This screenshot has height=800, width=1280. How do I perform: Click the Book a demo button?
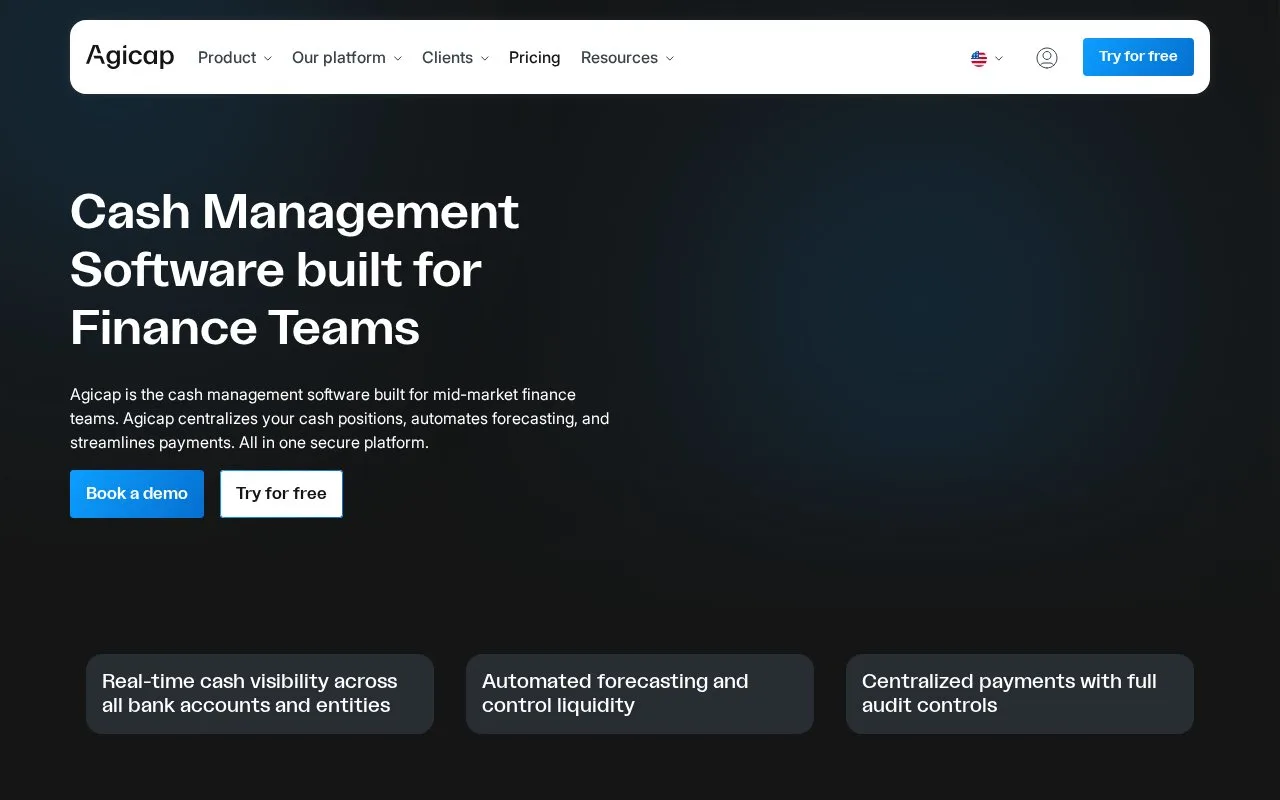coord(137,494)
